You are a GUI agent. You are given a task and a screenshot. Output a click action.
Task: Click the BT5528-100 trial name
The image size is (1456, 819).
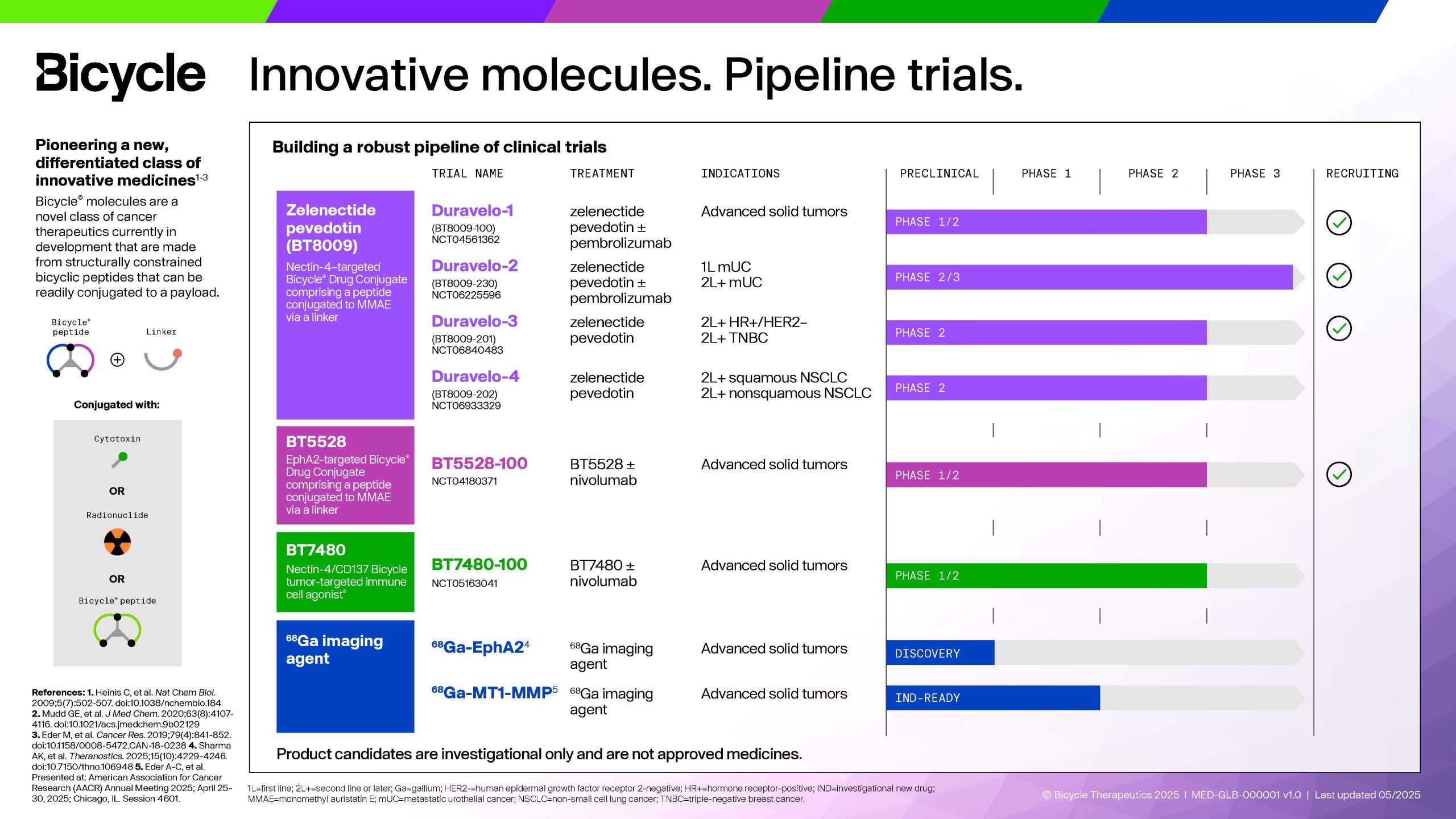click(479, 464)
